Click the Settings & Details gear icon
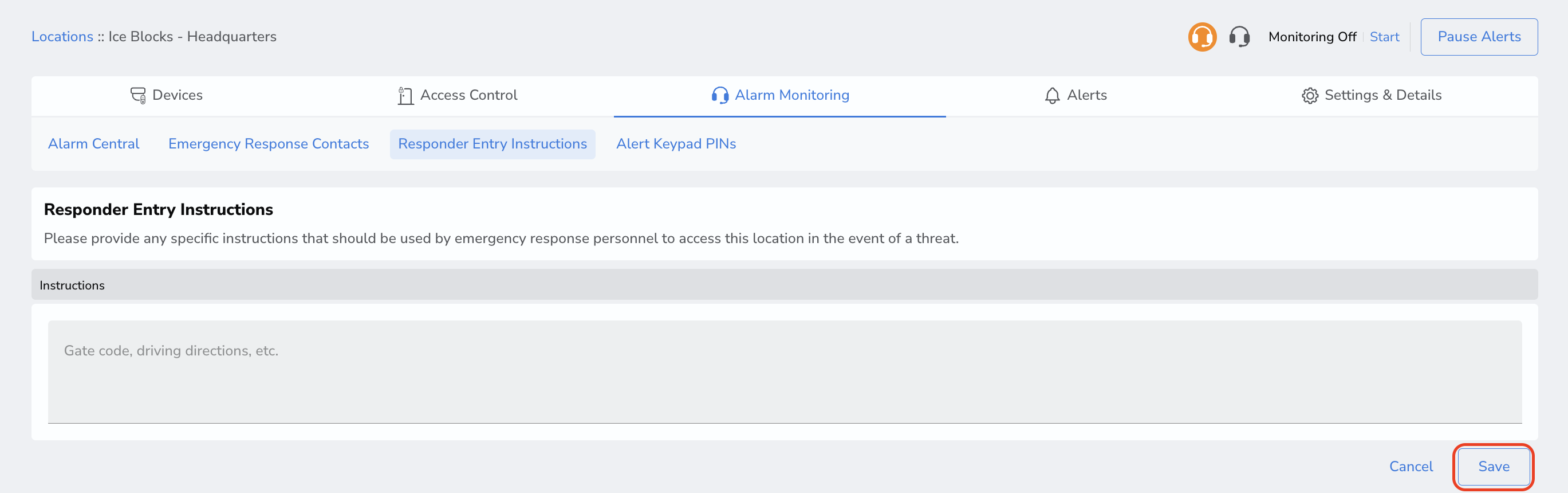The height and width of the screenshot is (493, 1568). coord(1310,96)
